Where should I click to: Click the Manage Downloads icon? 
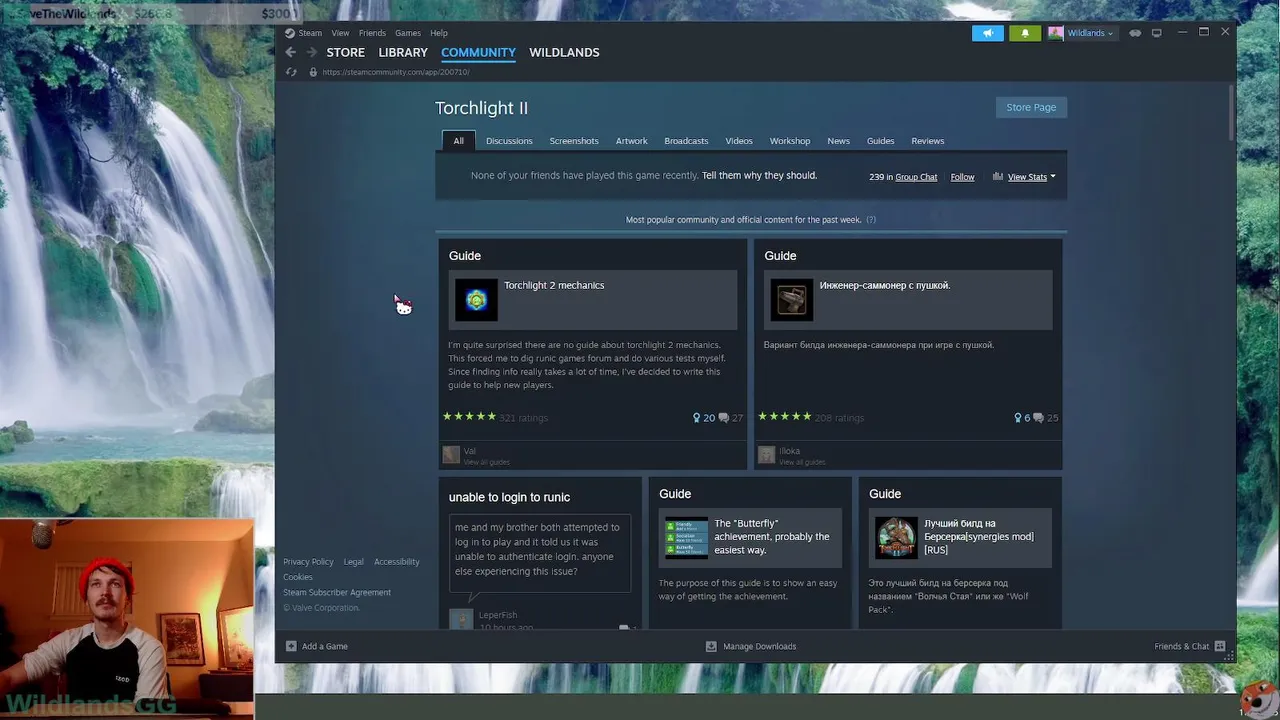tap(711, 646)
